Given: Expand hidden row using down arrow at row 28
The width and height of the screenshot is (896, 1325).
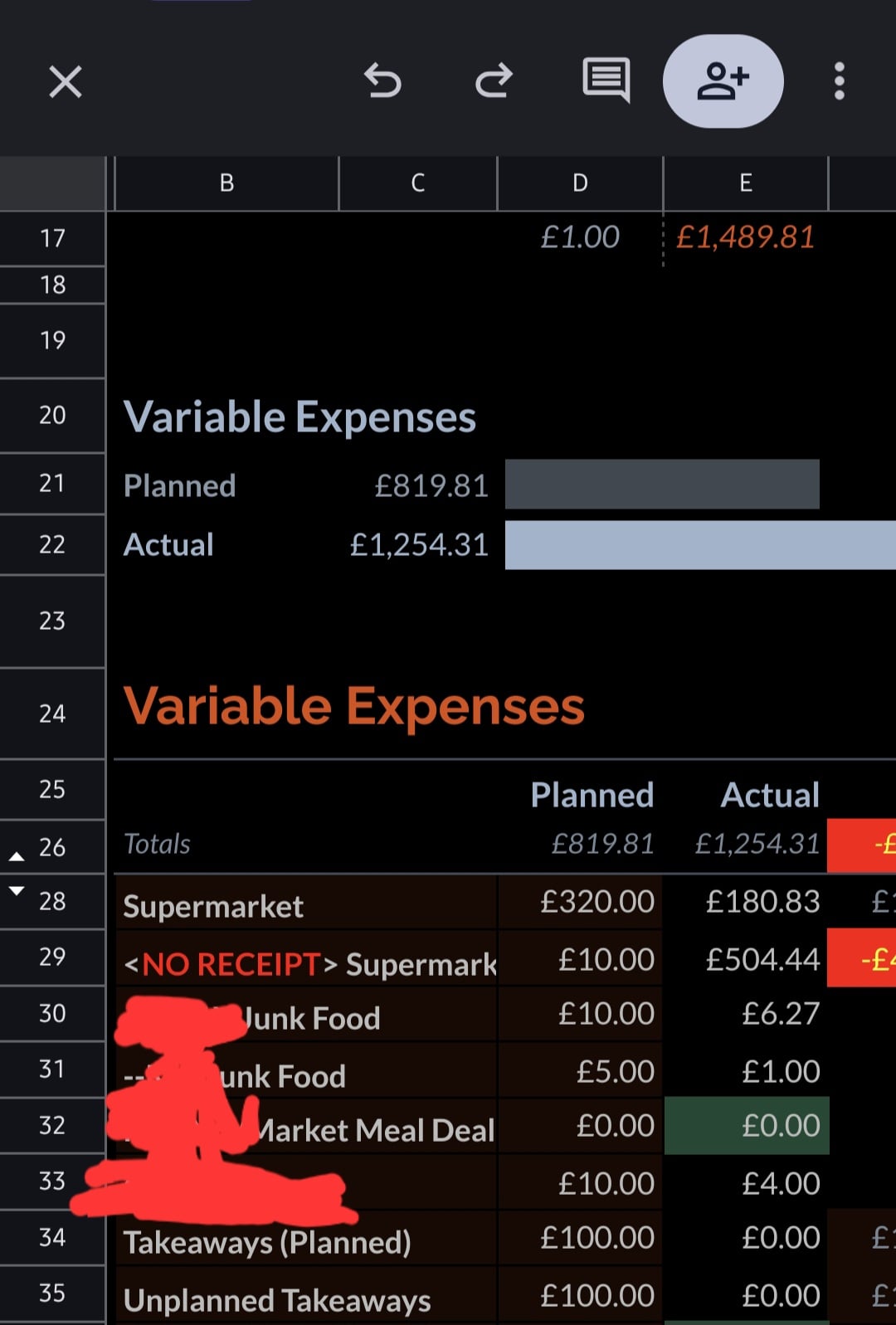Looking at the screenshot, I should point(17,891).
